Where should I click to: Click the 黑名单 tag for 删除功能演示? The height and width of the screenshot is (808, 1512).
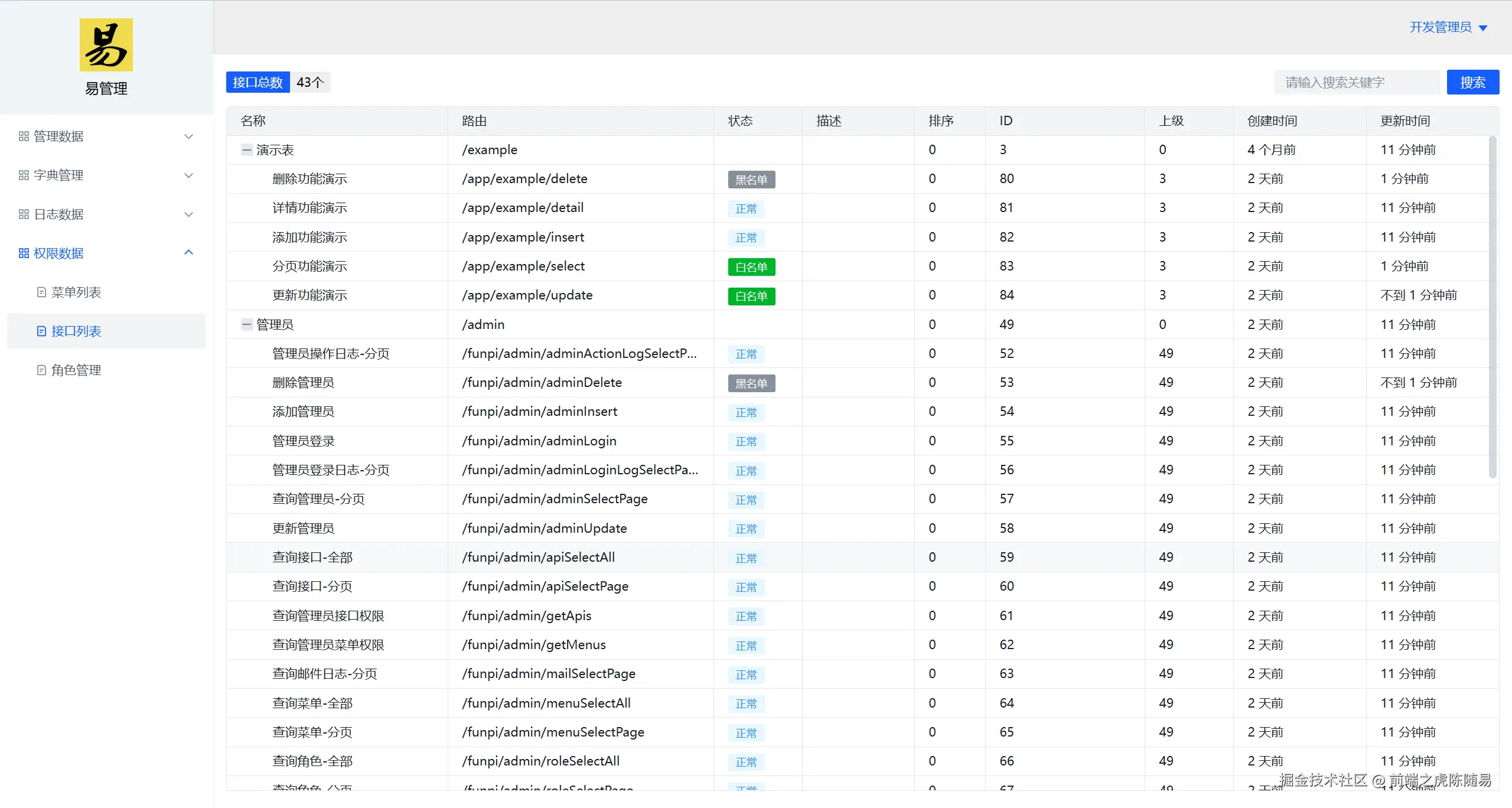tap(751, 180)
